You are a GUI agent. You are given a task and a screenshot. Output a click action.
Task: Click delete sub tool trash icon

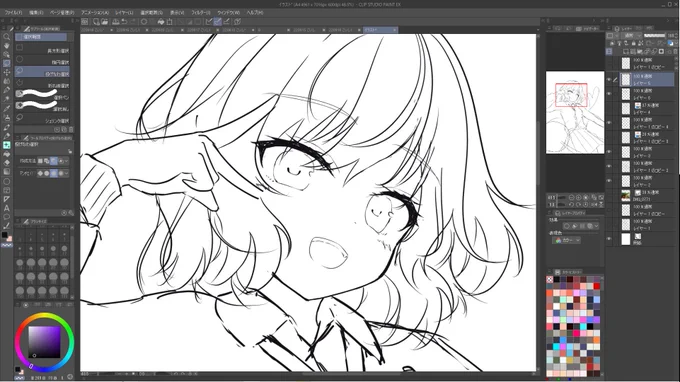click(x=71, y=129)
